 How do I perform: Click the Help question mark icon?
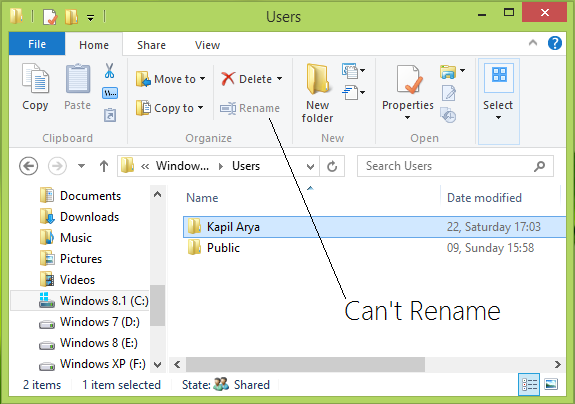tap(555, 43)
